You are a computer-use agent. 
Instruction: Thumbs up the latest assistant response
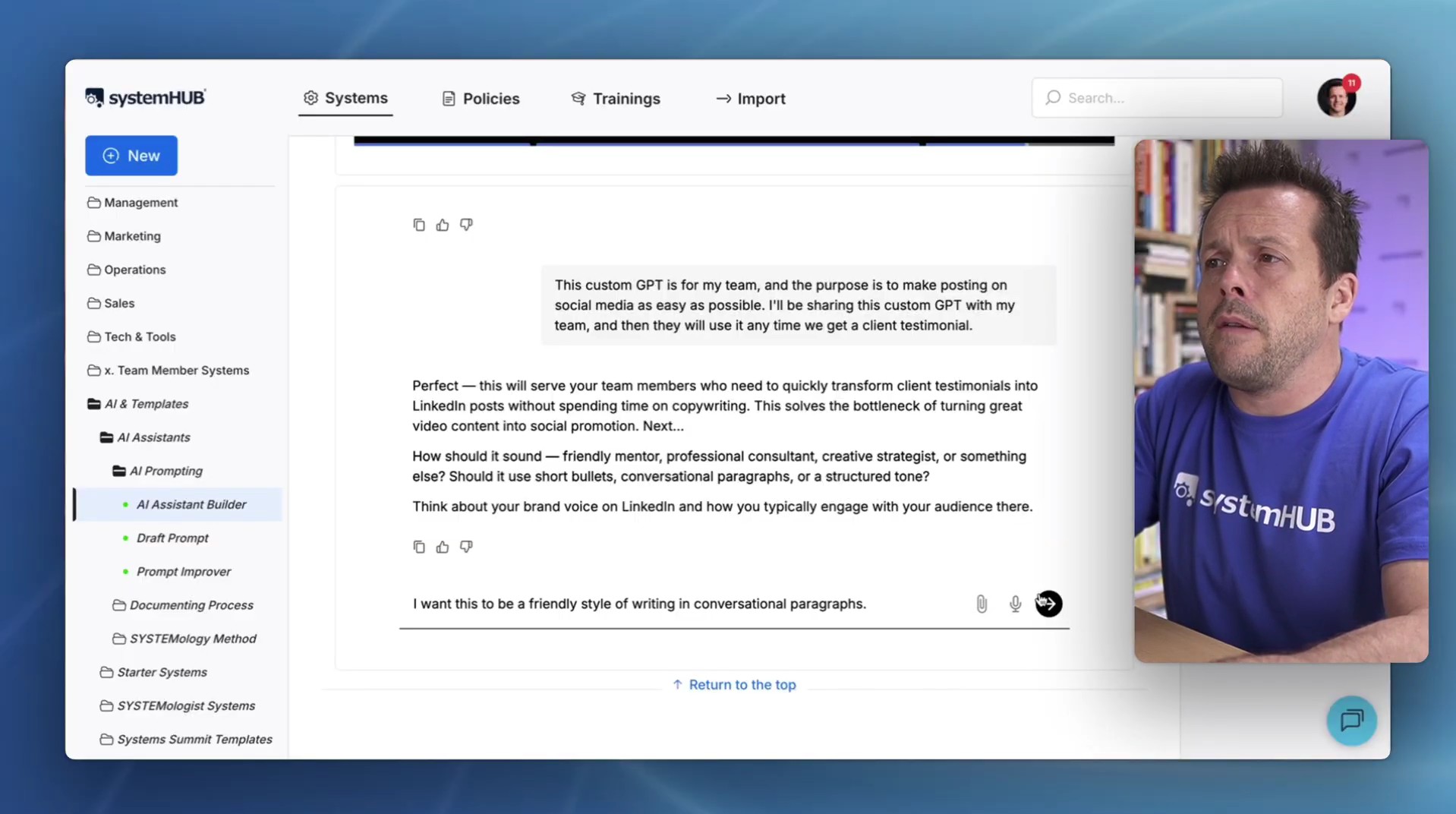(443, 547)
